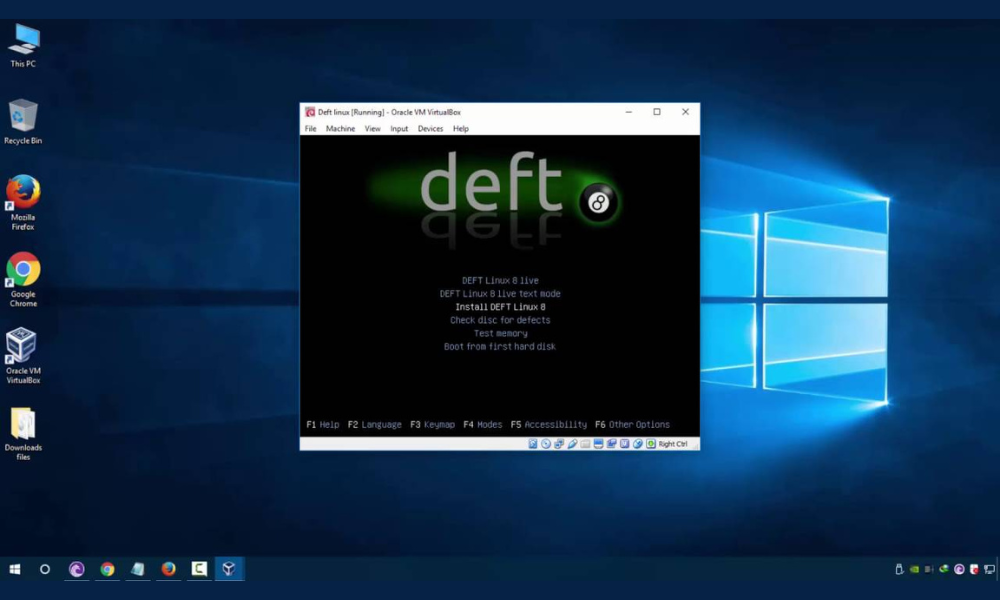This screenshot has width=1000, height=600.
Task: Click the USB devices status icon
Action: click(x=572, y=444)
